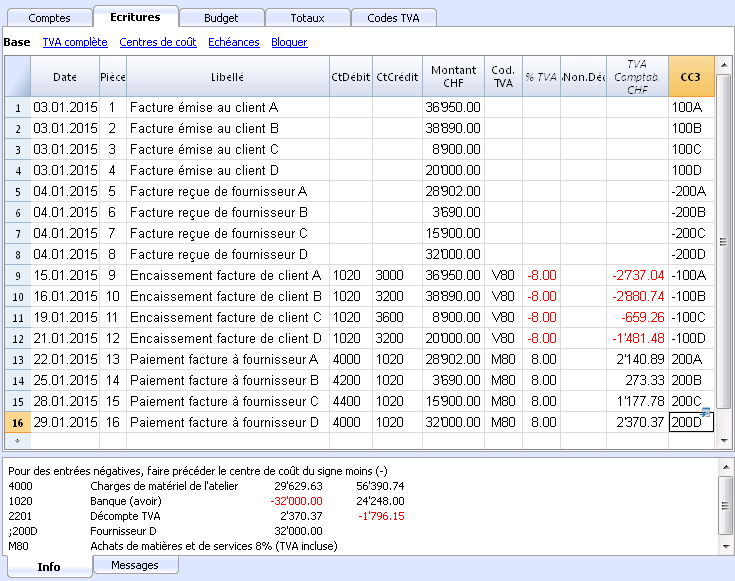Screen dimensions: 735x581
Task: Click 'Décompte TVA' info line
Action: [125, 516]
